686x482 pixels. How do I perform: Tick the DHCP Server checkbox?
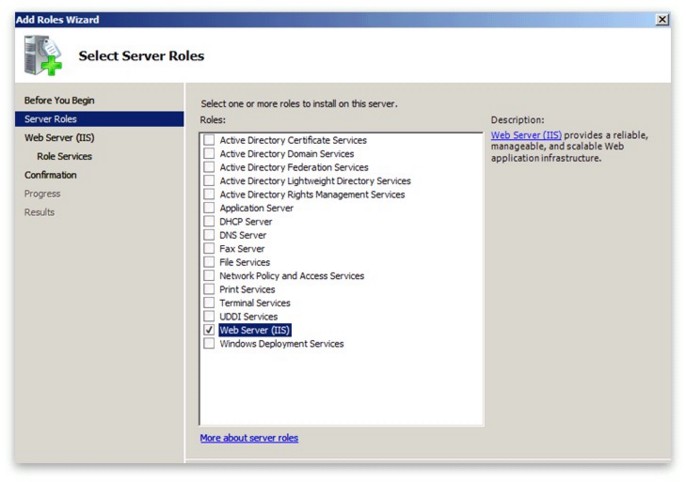tap(209, 221)
